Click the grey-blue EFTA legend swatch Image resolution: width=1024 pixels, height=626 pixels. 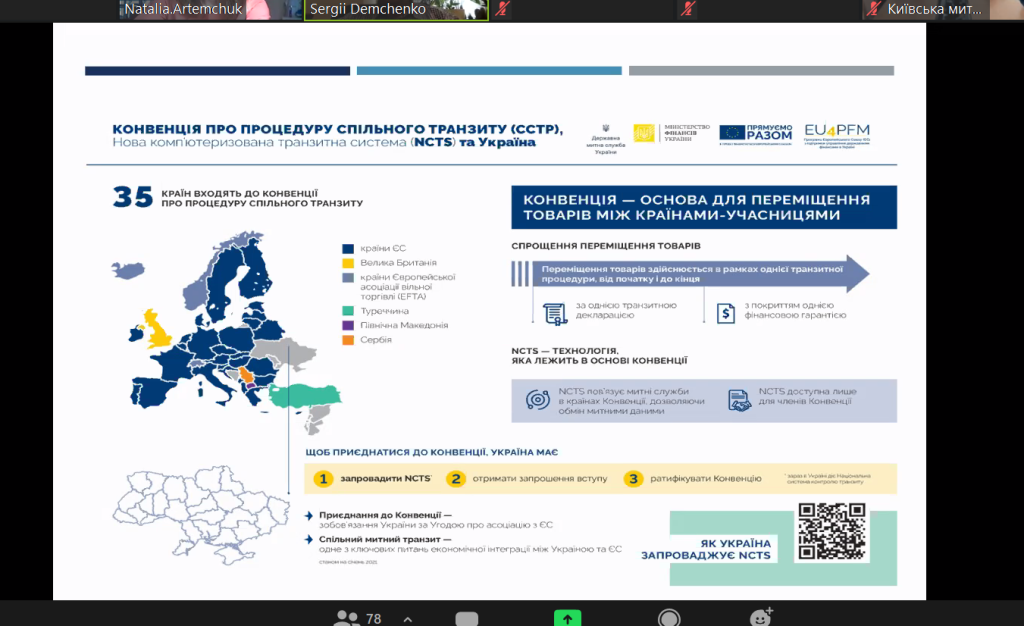pyautogui.click(x=348, y=277)
